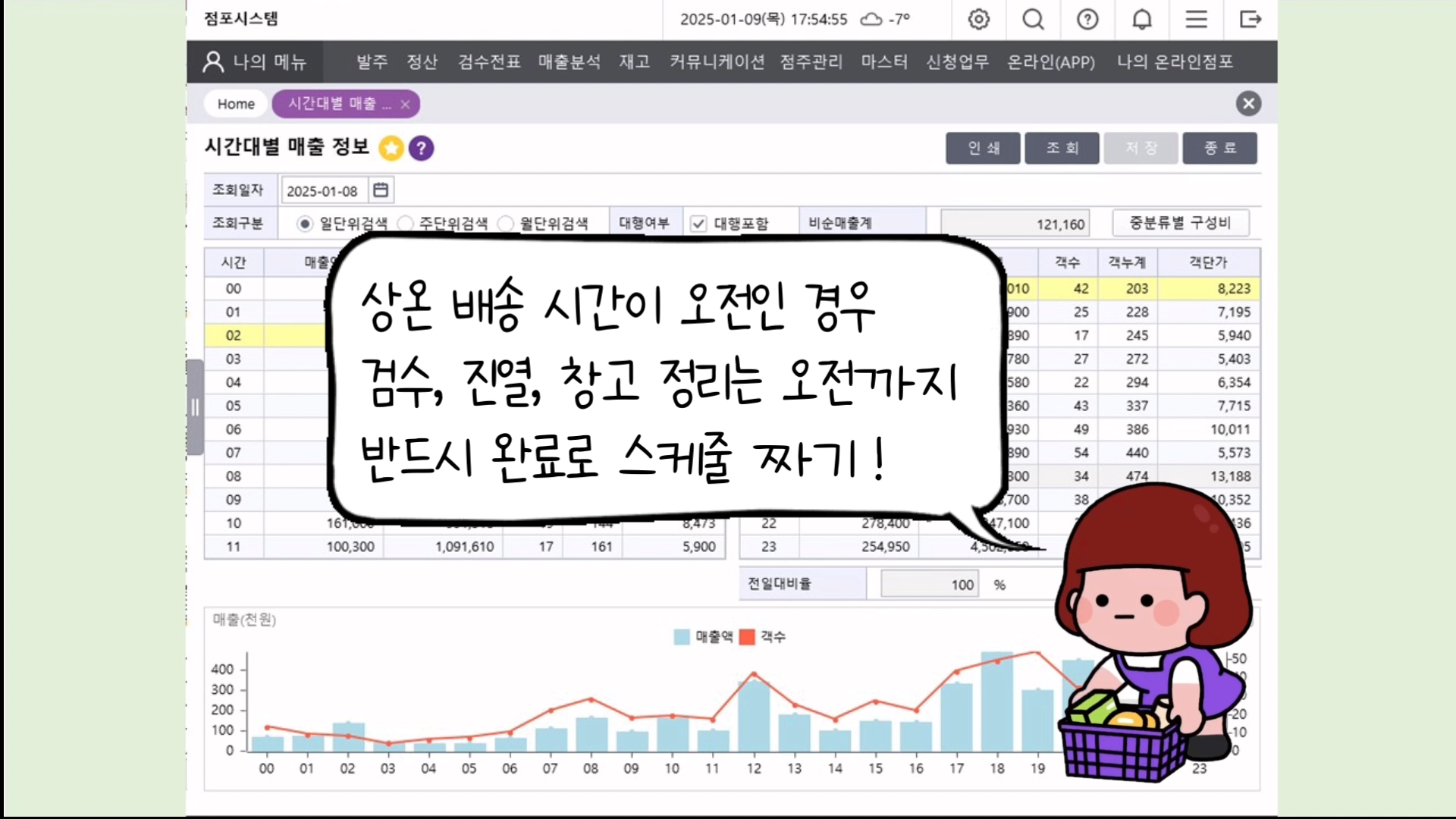
Task: Click the 조회일자 date input field
Action: [x=323, y=191]
